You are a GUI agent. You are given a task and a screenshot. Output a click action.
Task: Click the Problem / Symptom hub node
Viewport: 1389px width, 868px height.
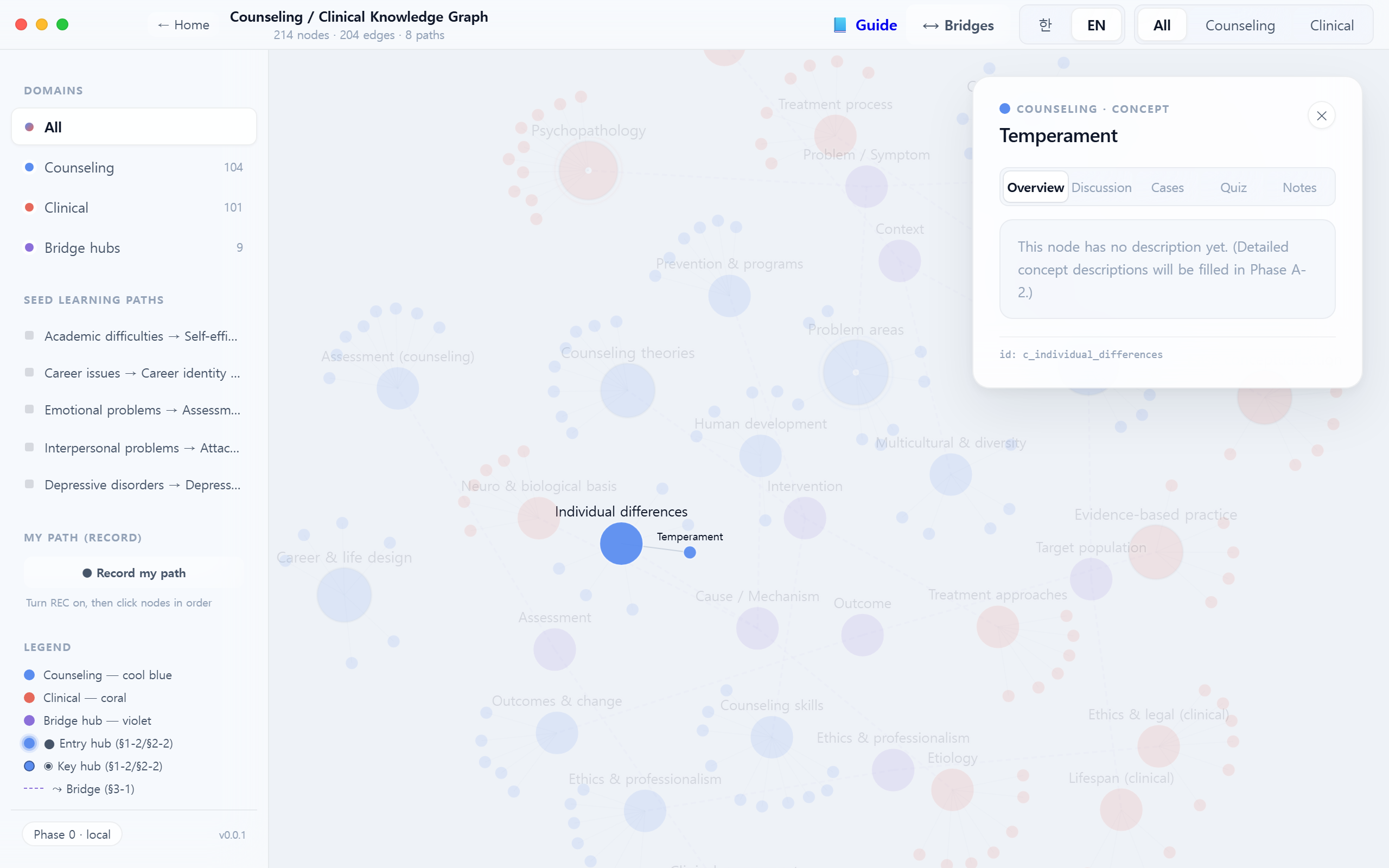click(866, 187)
